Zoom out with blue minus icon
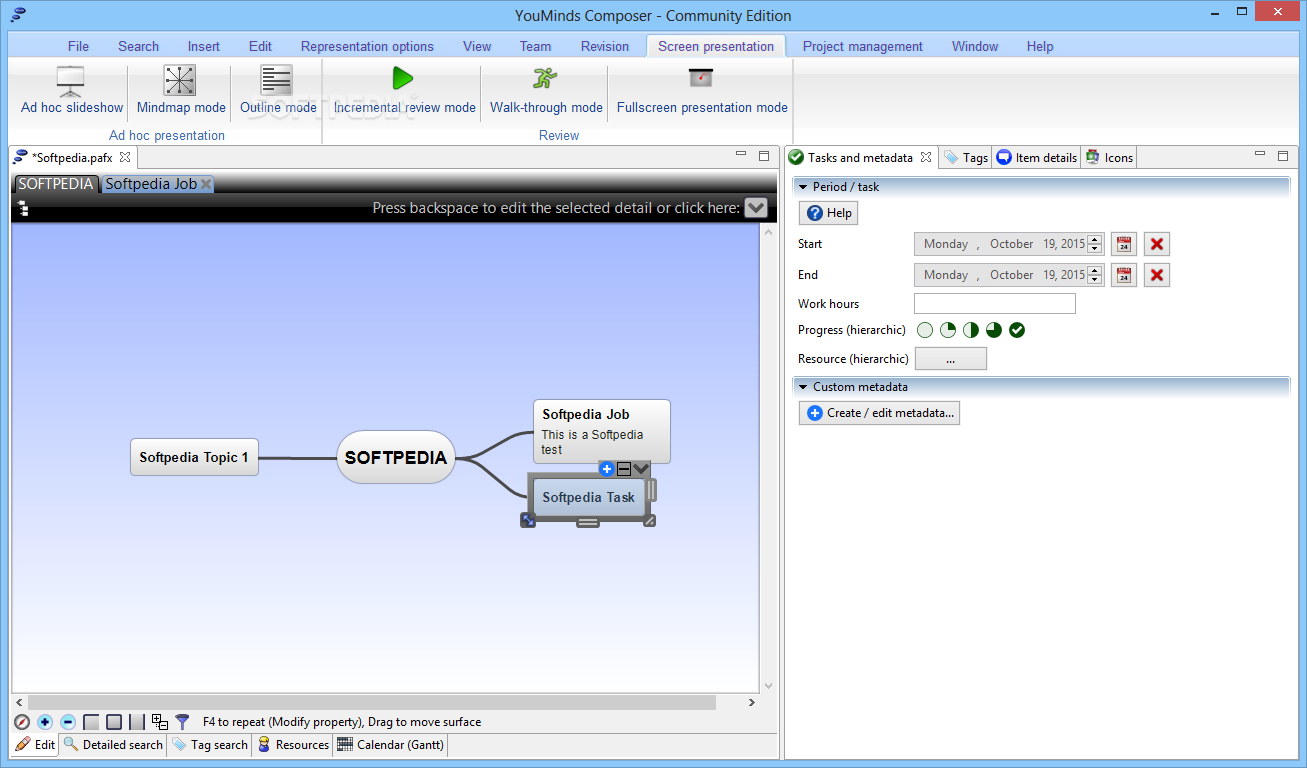This screenshot has height=768, width=1307. click(x=68, y=721)
